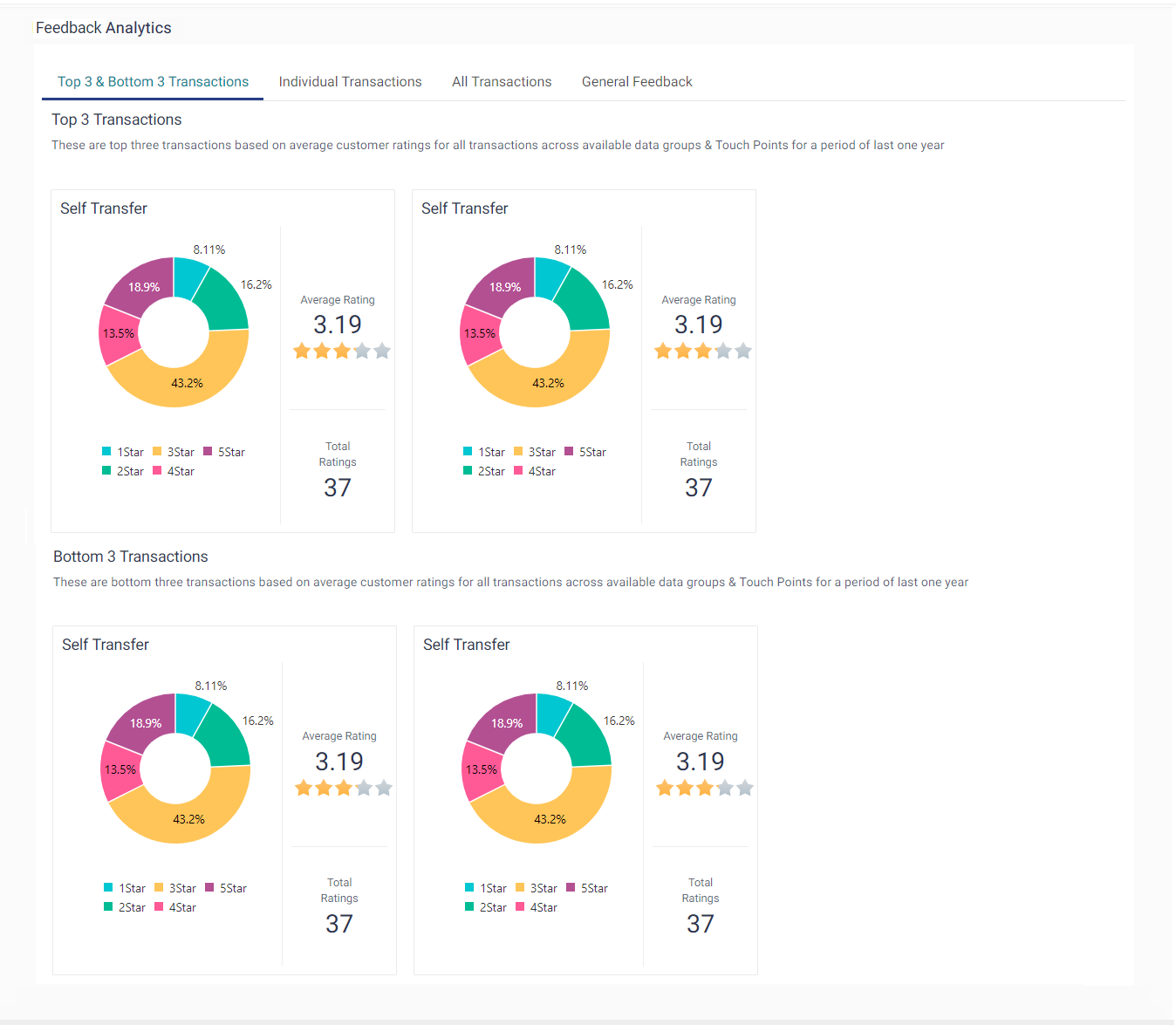Click fifth grey star in first Top 3 card
Image resolution: width=1176 pixels, height=1025 pixels.
pos(382,351)
